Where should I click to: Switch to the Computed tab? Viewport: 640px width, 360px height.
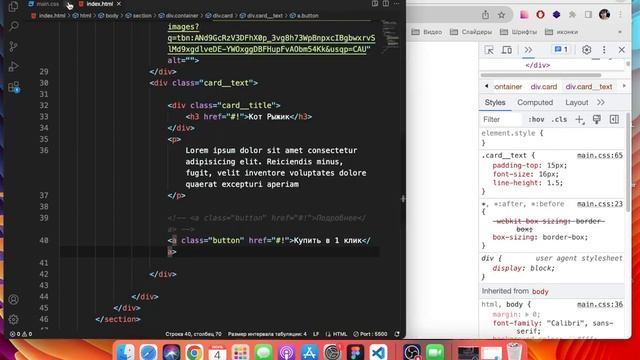click(x=535, y=102)
